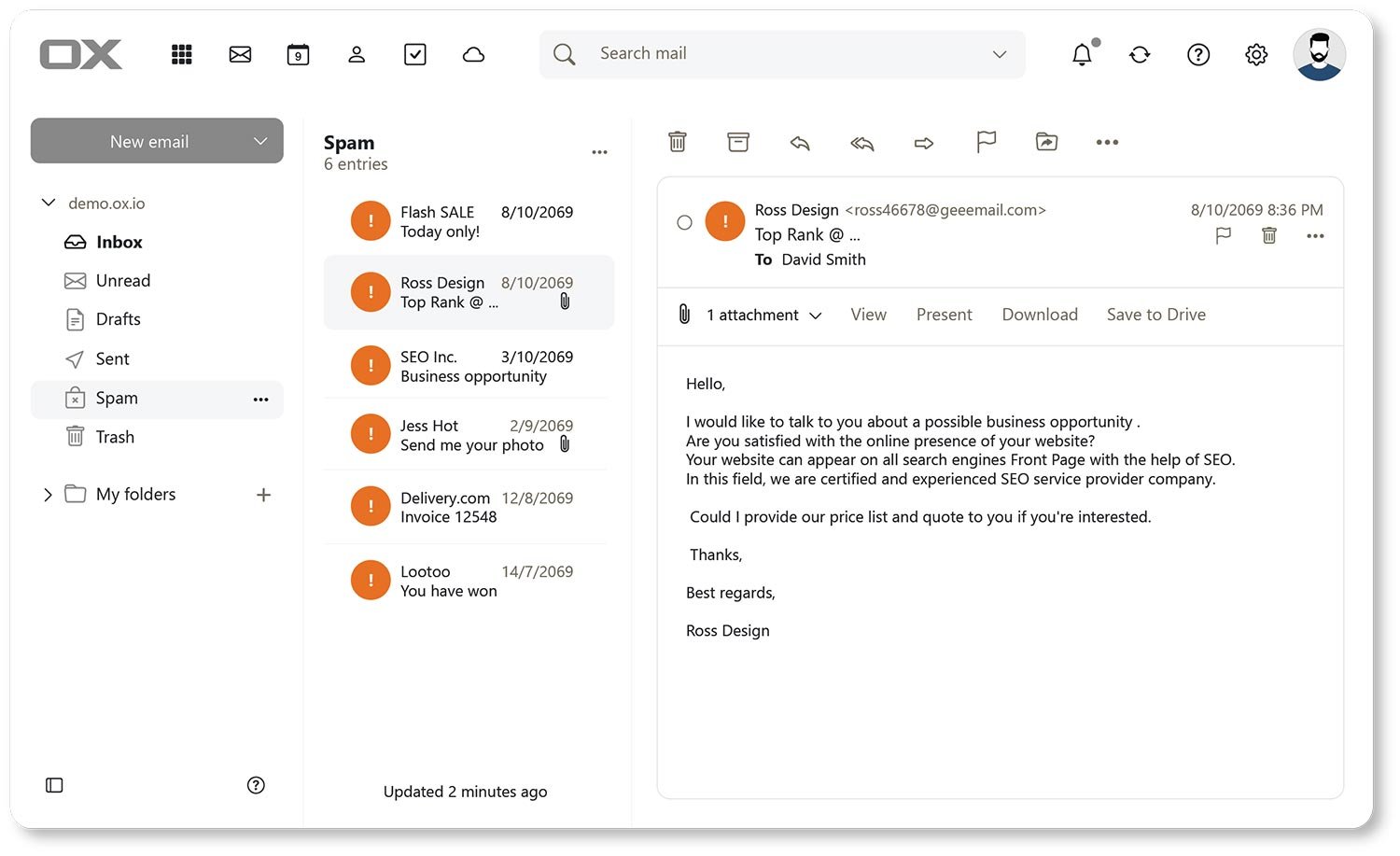Flag the Ross Design email
Screen dimensions: 1400x856
[x=1223, y=236]
